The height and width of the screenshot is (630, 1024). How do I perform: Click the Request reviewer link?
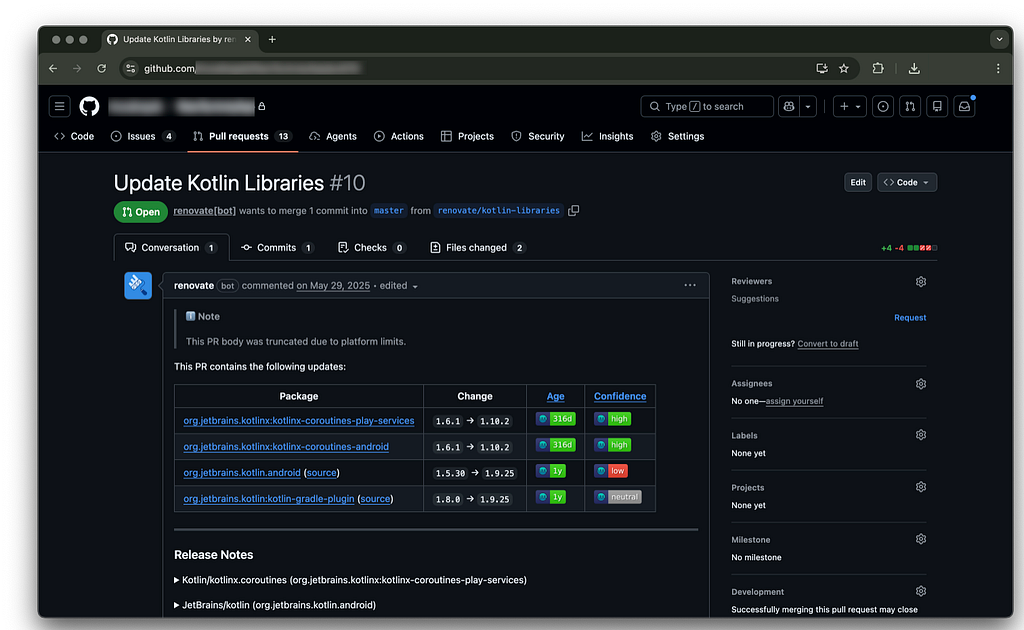coord(910,317)
